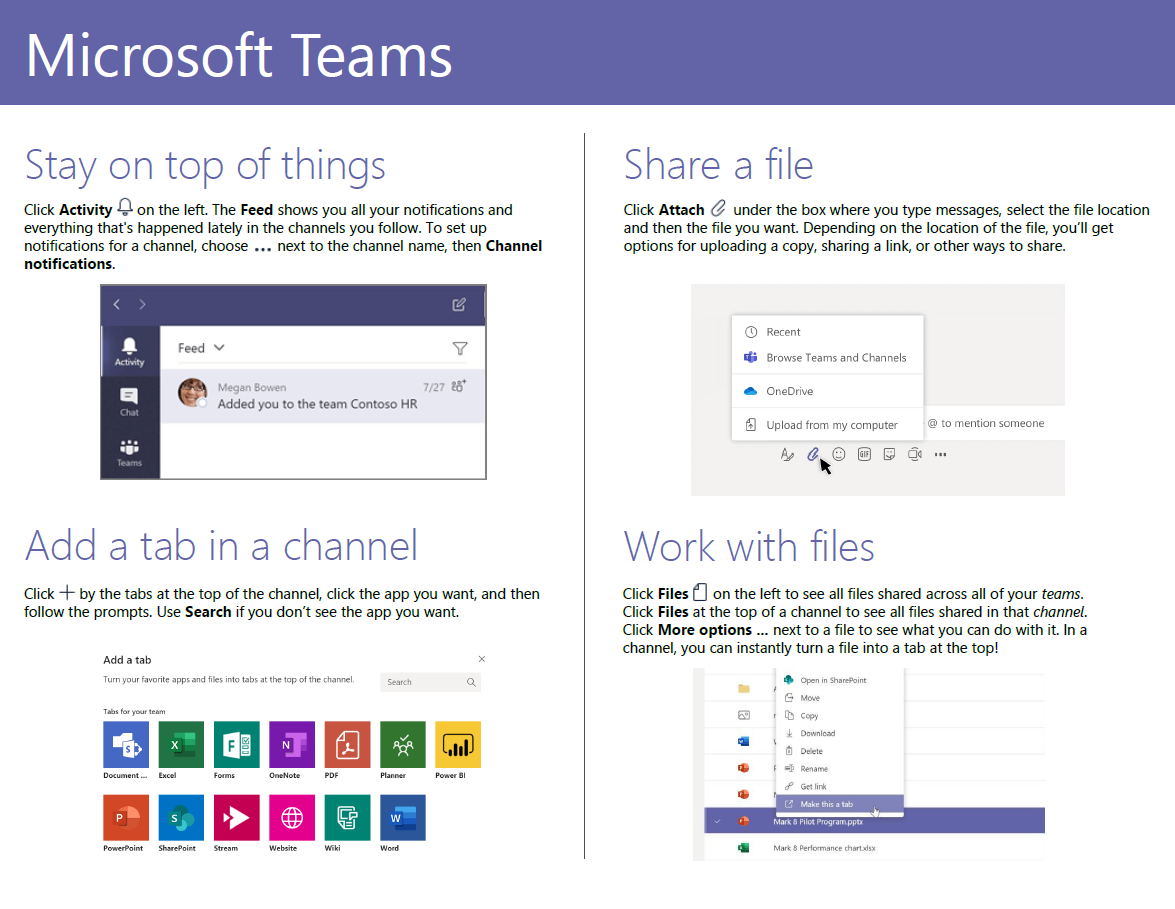The height and width of the screenshot is (909, 1175).
Task: Toggle the feed filter funnel
Action: click(x=461, y=347)
